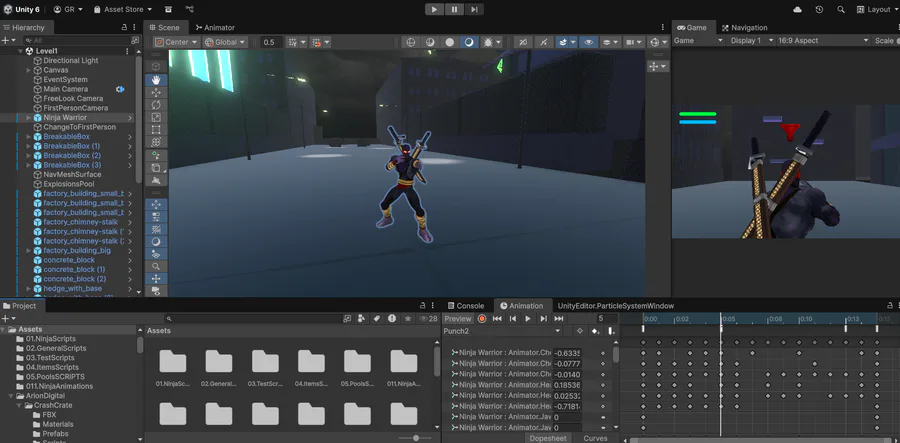Switch to the Console tab
Screen dimensions: 900x443
tap(465, 306)
